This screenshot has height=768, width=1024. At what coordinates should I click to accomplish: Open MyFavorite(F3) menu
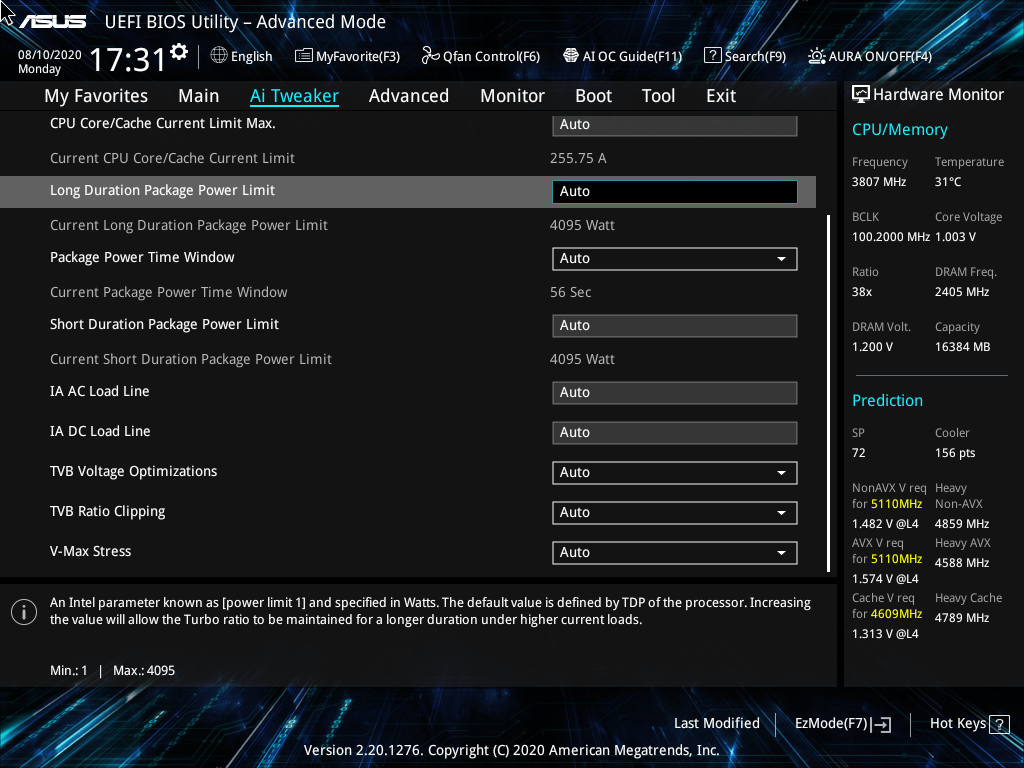coord(347,56)
